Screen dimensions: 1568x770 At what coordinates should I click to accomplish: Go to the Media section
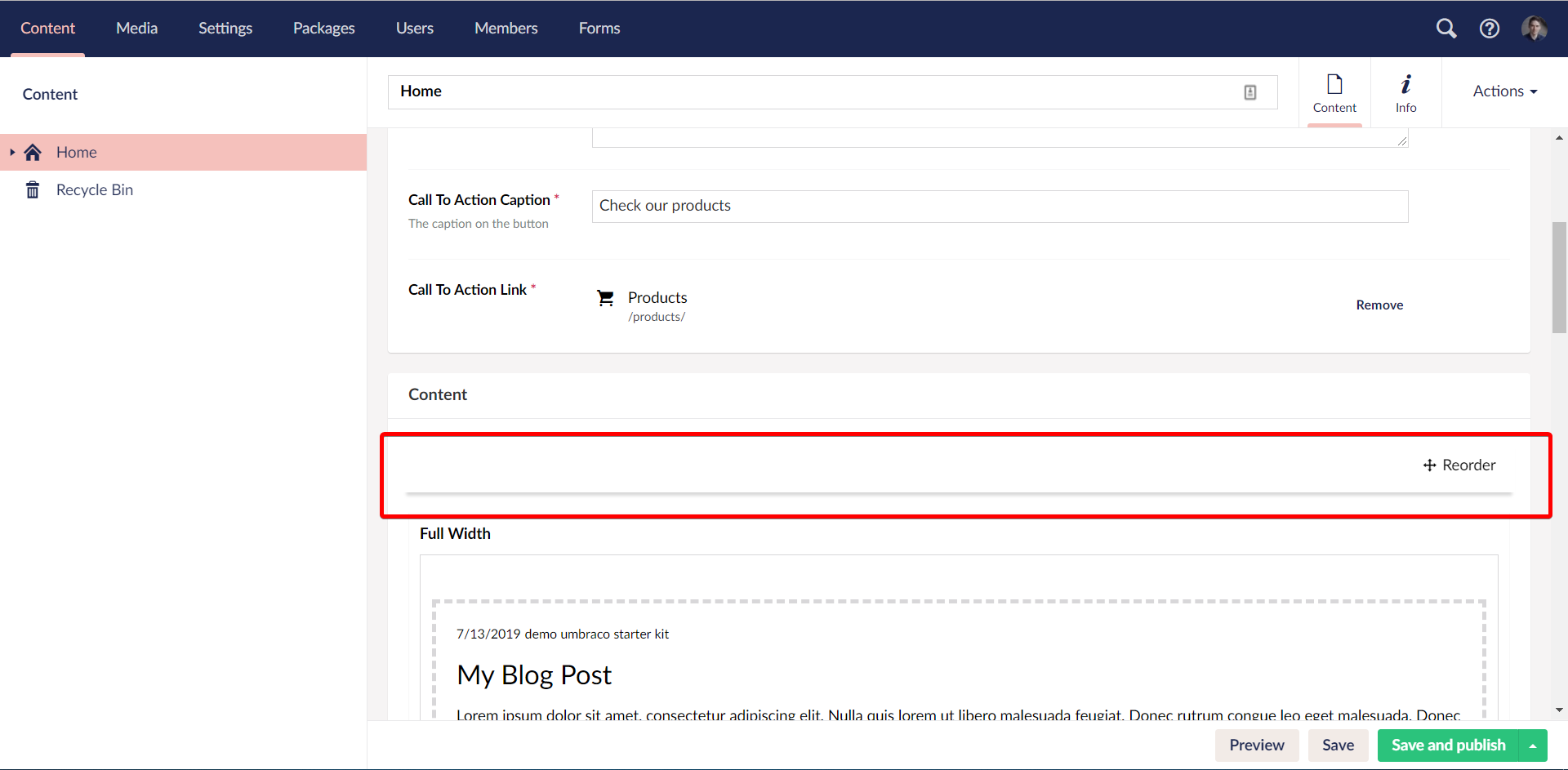click(136, 29)
